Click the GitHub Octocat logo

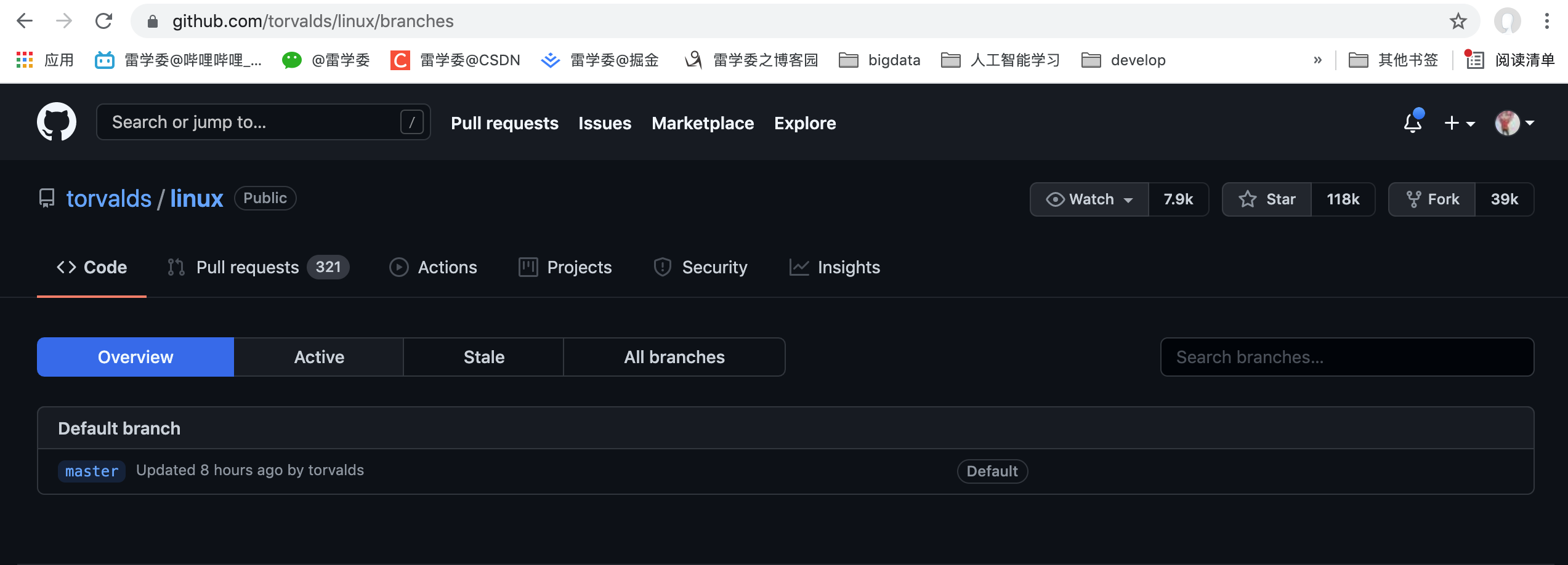(x=57, y=122)
